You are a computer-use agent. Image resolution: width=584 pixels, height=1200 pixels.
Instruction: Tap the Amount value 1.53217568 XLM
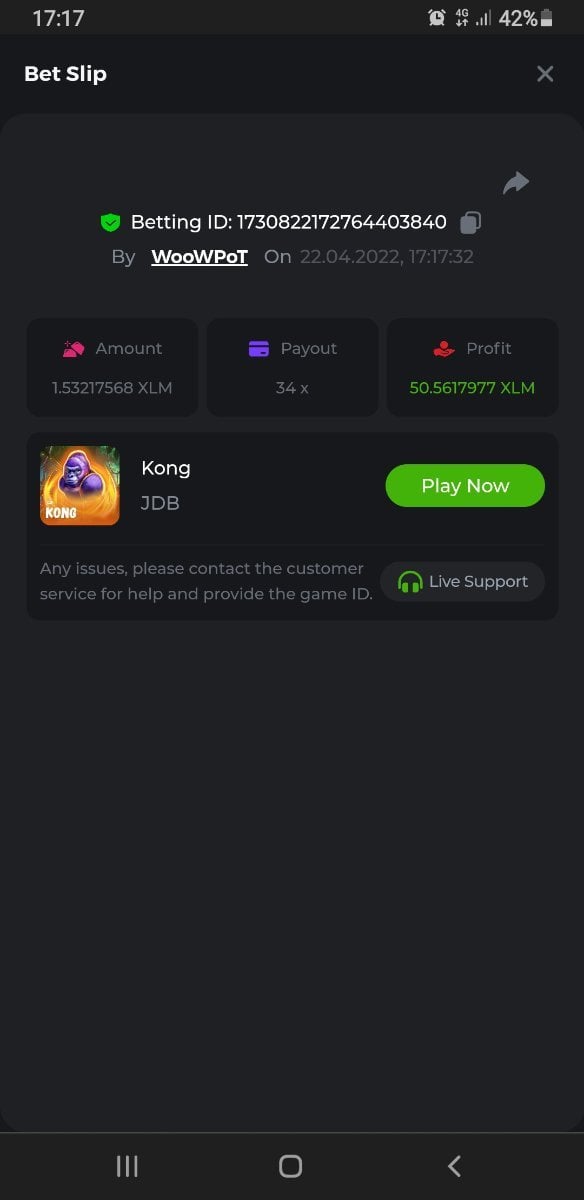pos(112,388)
